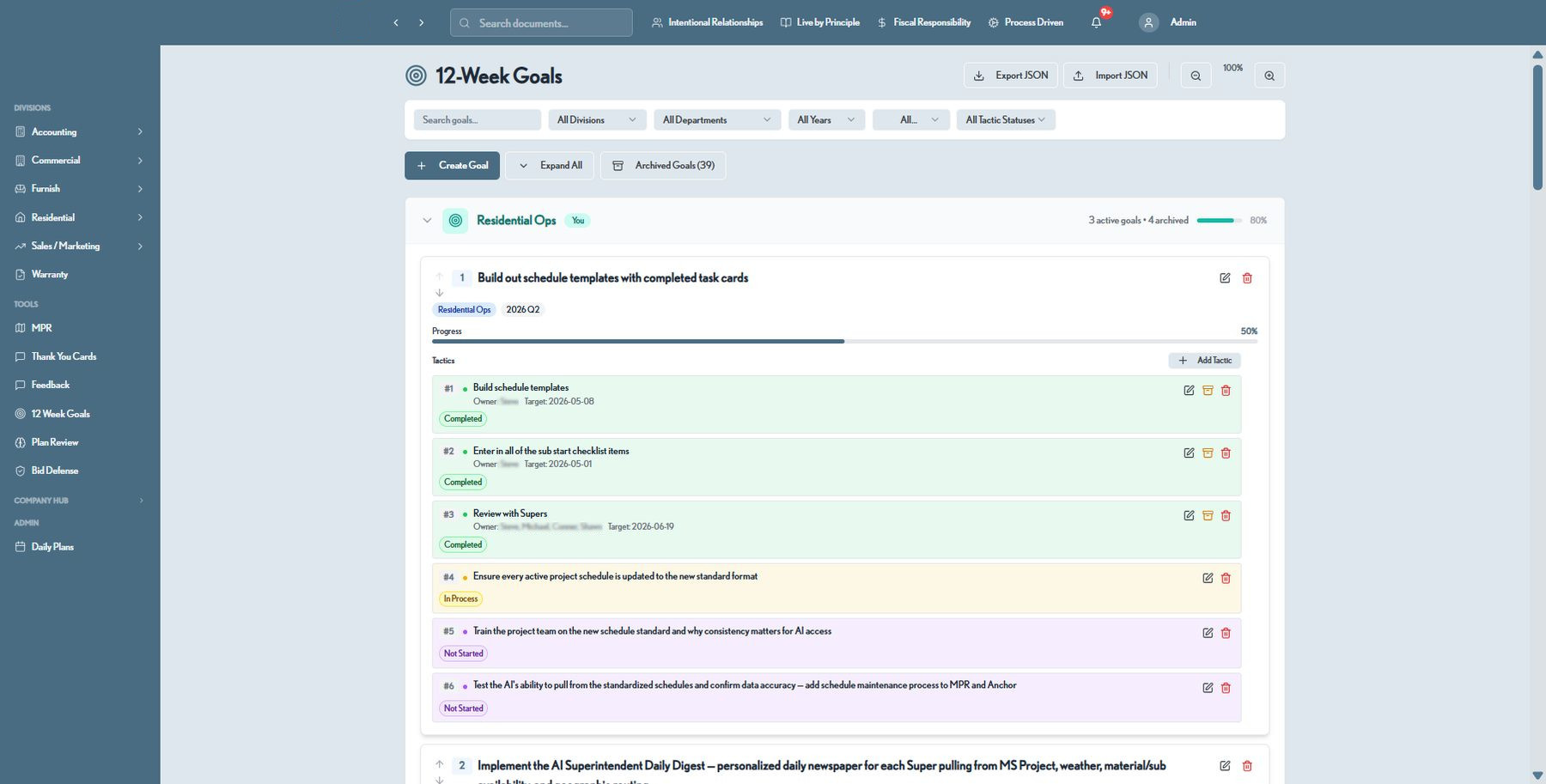Open the All Tactic Statuses dropdown
Image resolution: width=1546 pixels, height=784 pixels.
1006,120
